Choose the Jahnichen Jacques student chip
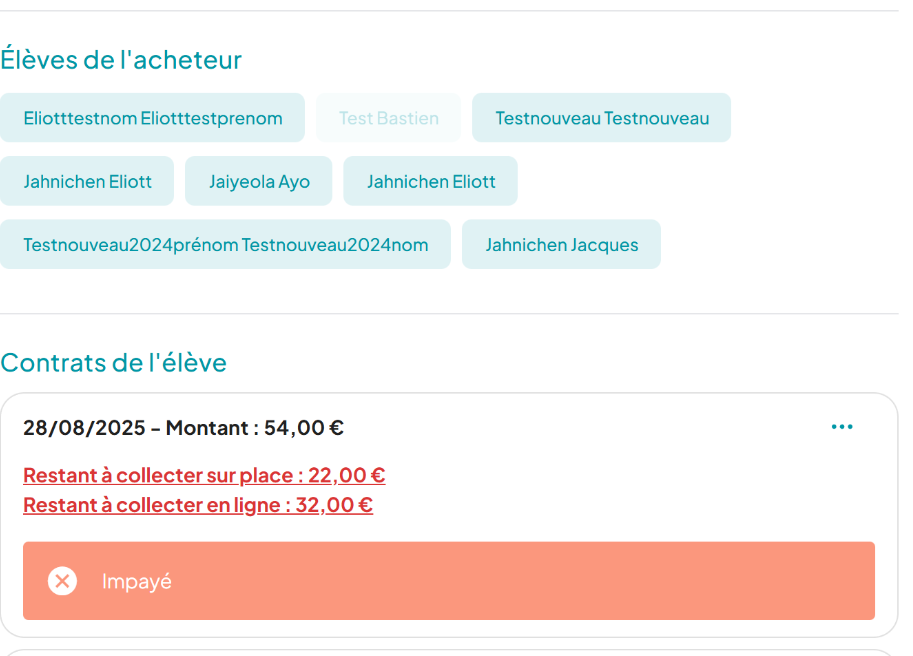 click(x=561, y=245)
